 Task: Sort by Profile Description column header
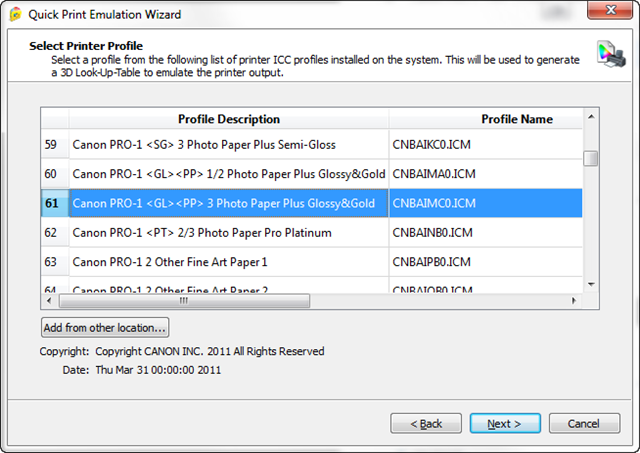click(x=229, y=119)
